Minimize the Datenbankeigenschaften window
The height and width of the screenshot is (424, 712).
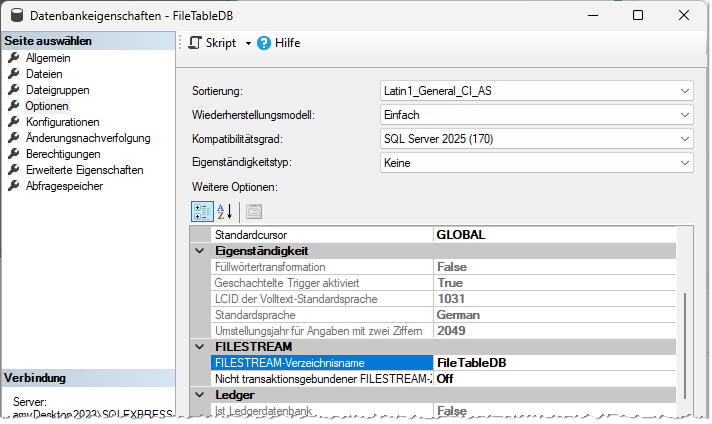[593, 15]
